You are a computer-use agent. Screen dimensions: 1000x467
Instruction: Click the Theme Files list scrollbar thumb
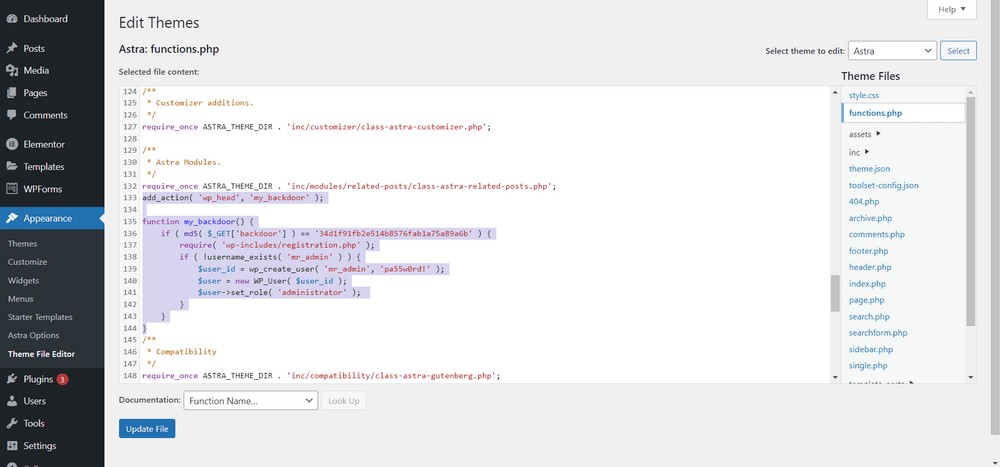pos(971,211)
